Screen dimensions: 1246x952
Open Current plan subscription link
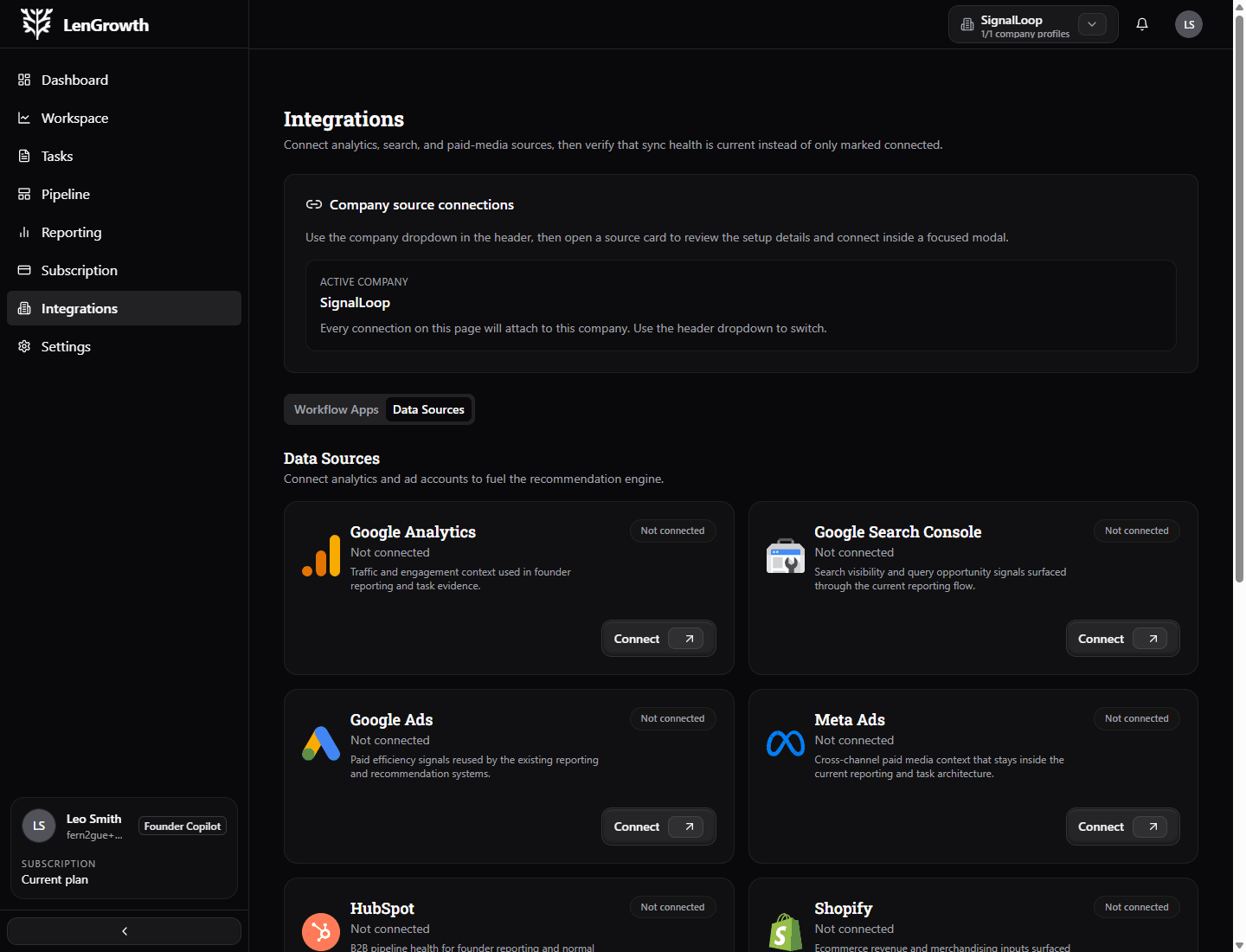point(55,879)
